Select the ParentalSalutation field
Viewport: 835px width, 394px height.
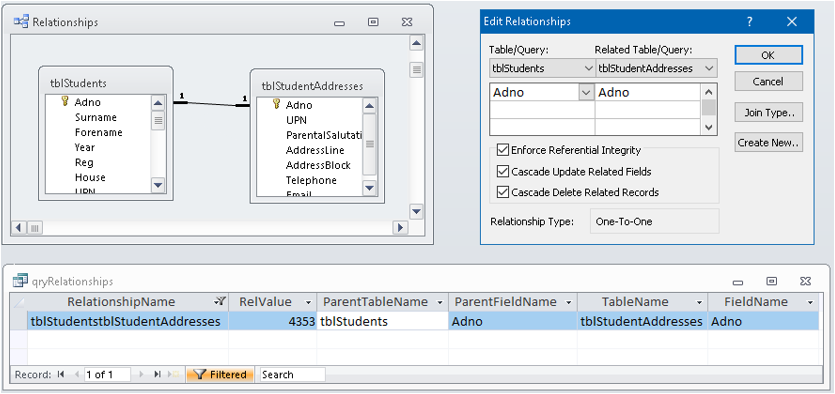[324, 135]
